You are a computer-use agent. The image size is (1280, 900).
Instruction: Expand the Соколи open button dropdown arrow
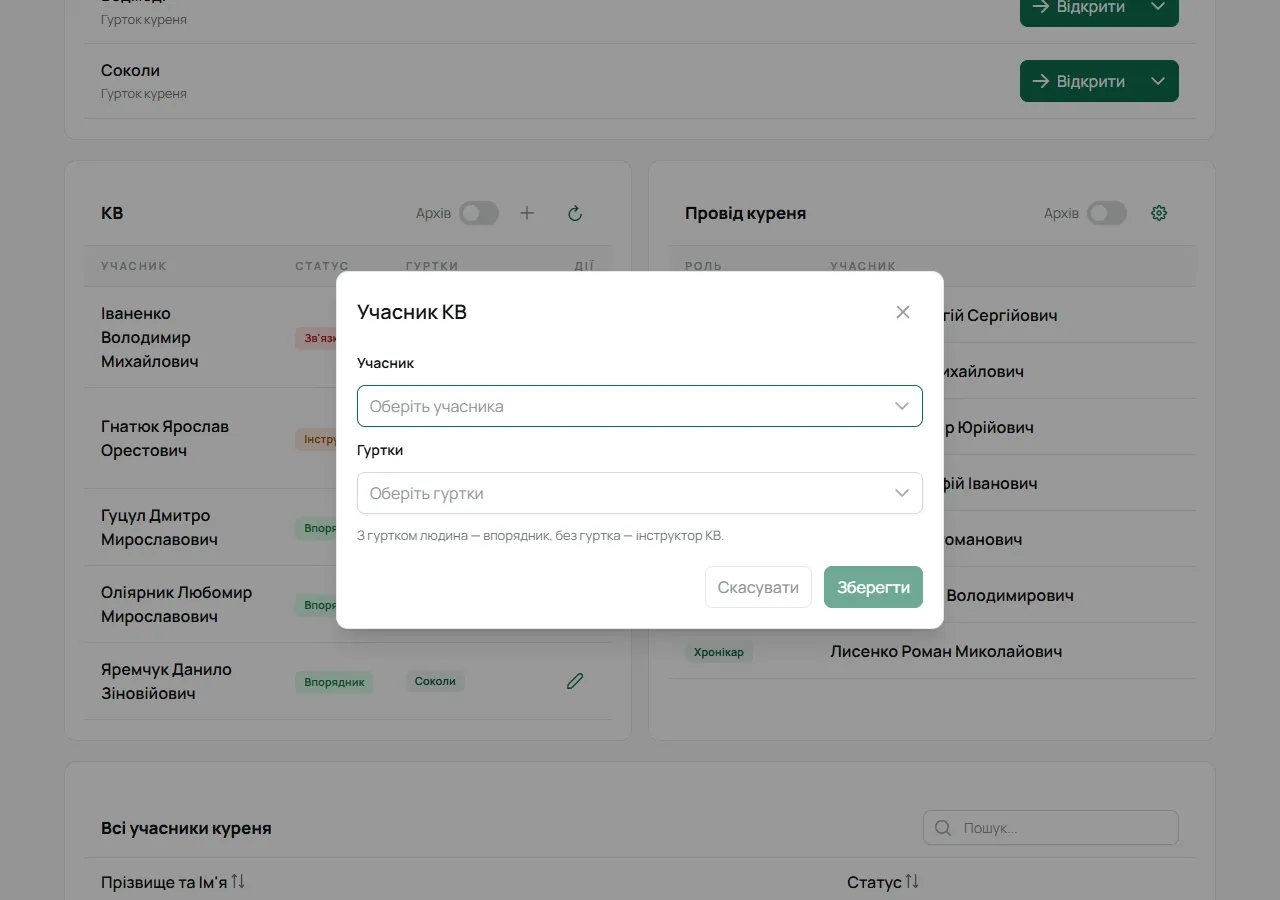pos(1158,81)
